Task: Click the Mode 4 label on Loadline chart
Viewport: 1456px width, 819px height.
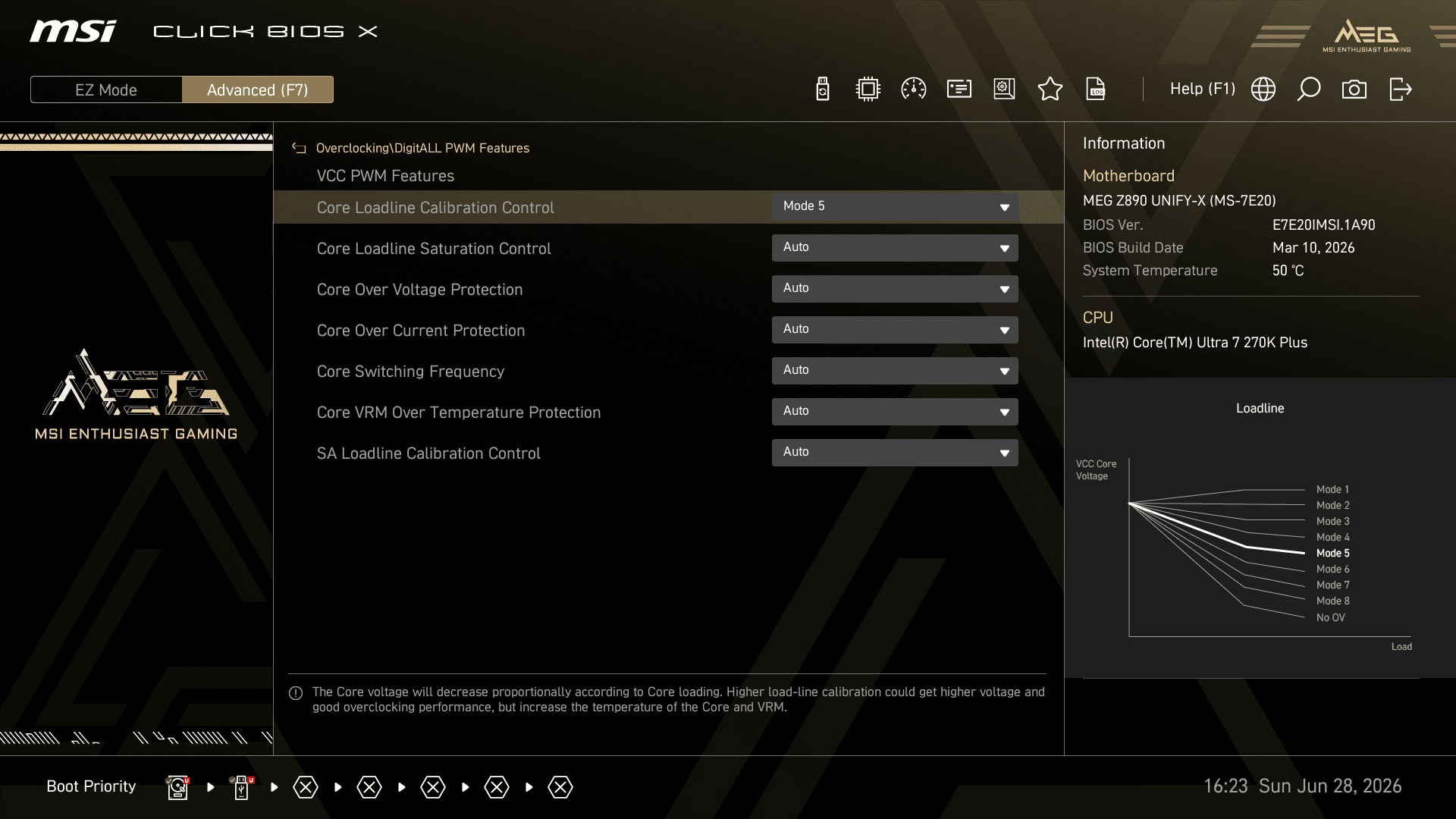Action: [1332, 538]
